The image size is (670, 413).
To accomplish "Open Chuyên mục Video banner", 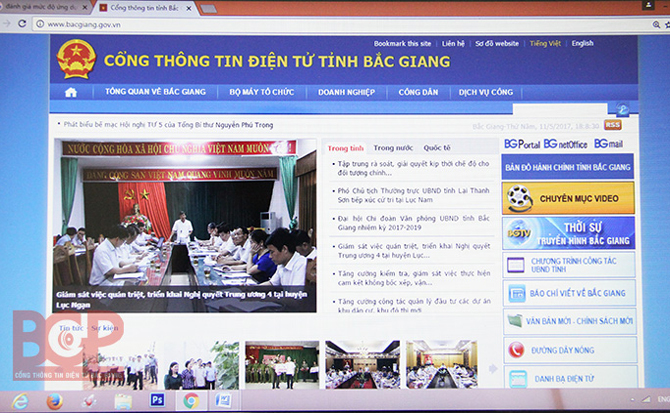I will pyautogui.click(x=567, y=199).
